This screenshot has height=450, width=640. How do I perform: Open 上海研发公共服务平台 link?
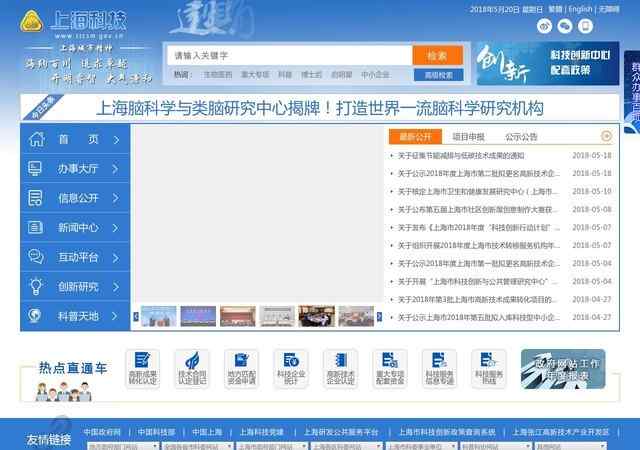341,432
